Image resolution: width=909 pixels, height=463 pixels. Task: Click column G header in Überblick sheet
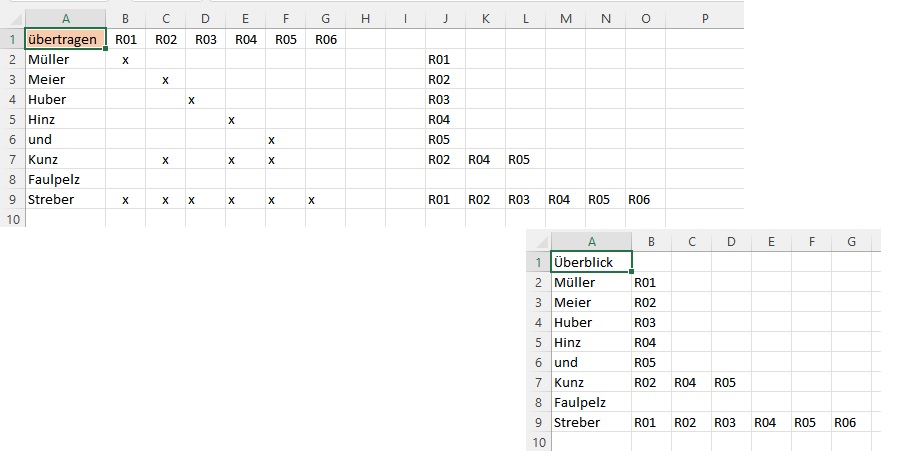coord(851,241)
